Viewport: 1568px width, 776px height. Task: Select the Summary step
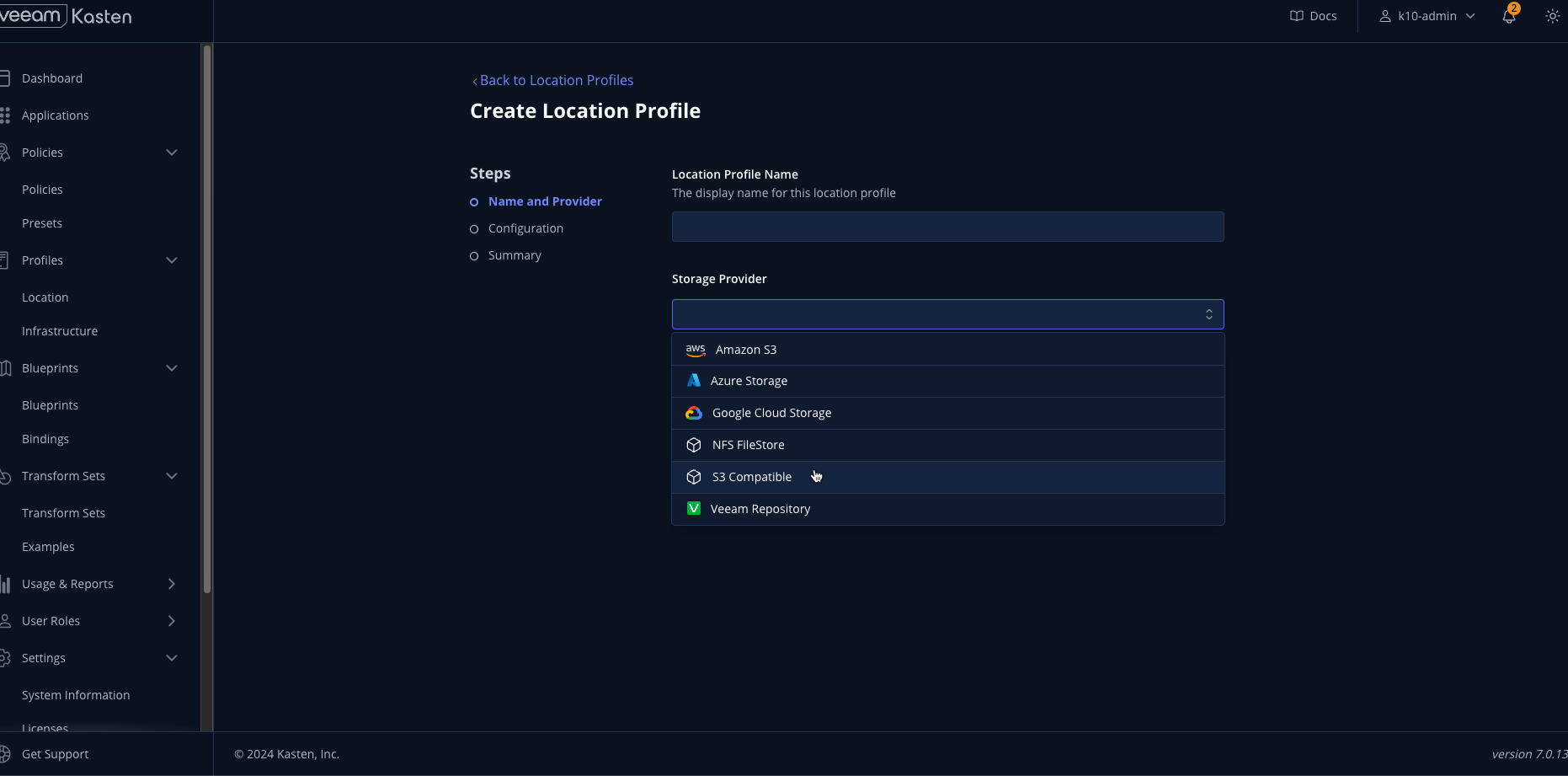point(515,255)
